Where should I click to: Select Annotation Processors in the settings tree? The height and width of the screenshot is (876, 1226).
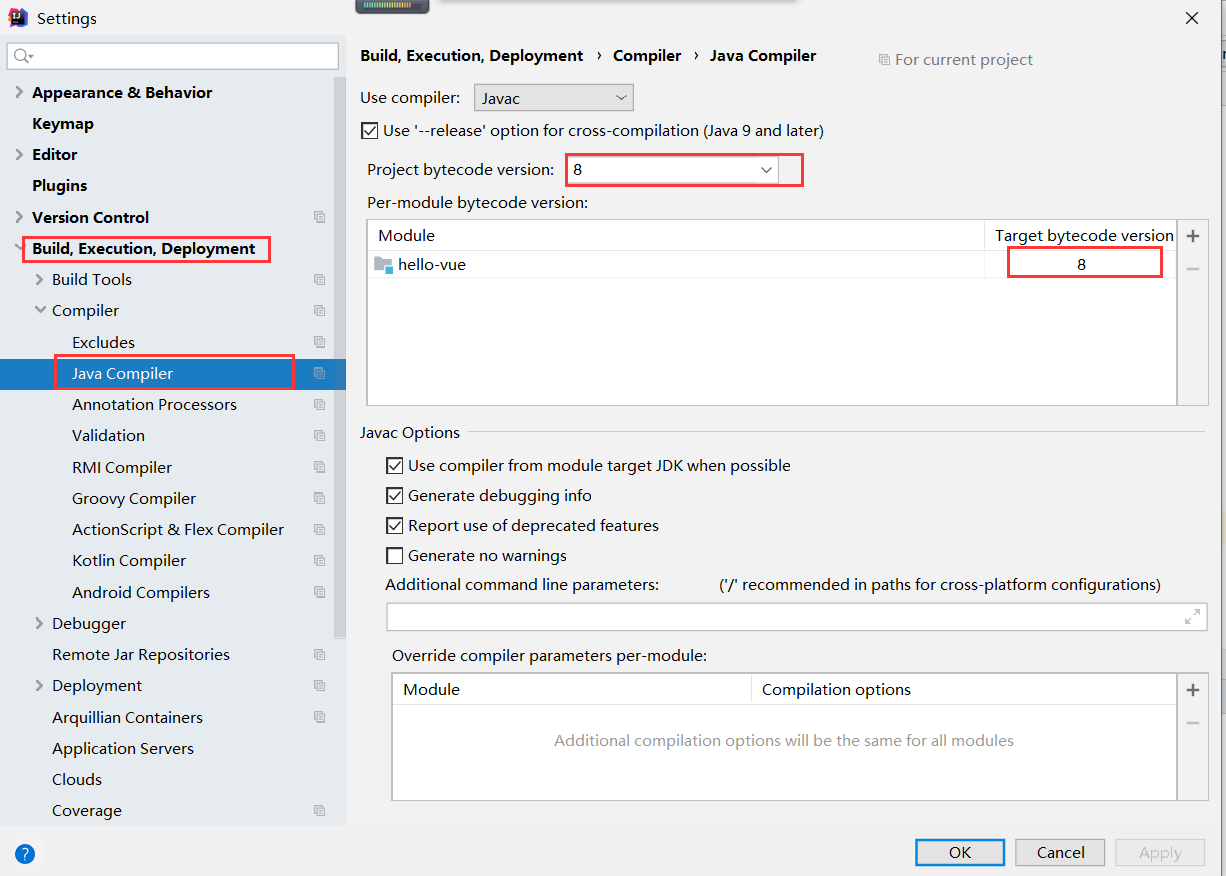point(154,405)
